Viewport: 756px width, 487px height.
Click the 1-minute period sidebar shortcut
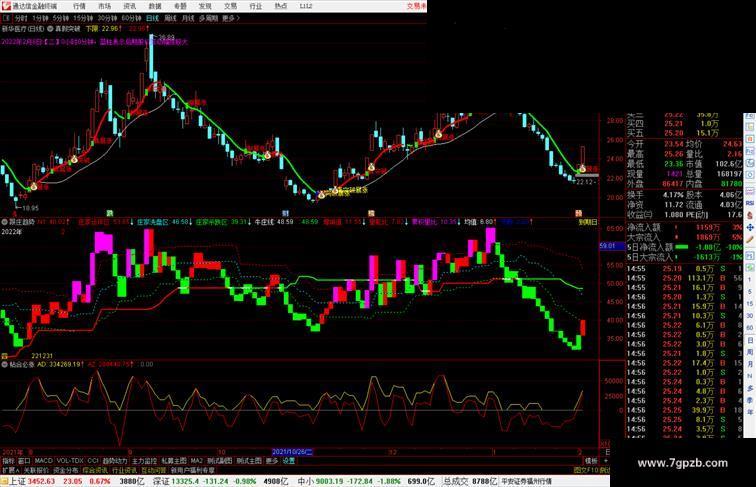pyautogui.click(x=750, y=279)
